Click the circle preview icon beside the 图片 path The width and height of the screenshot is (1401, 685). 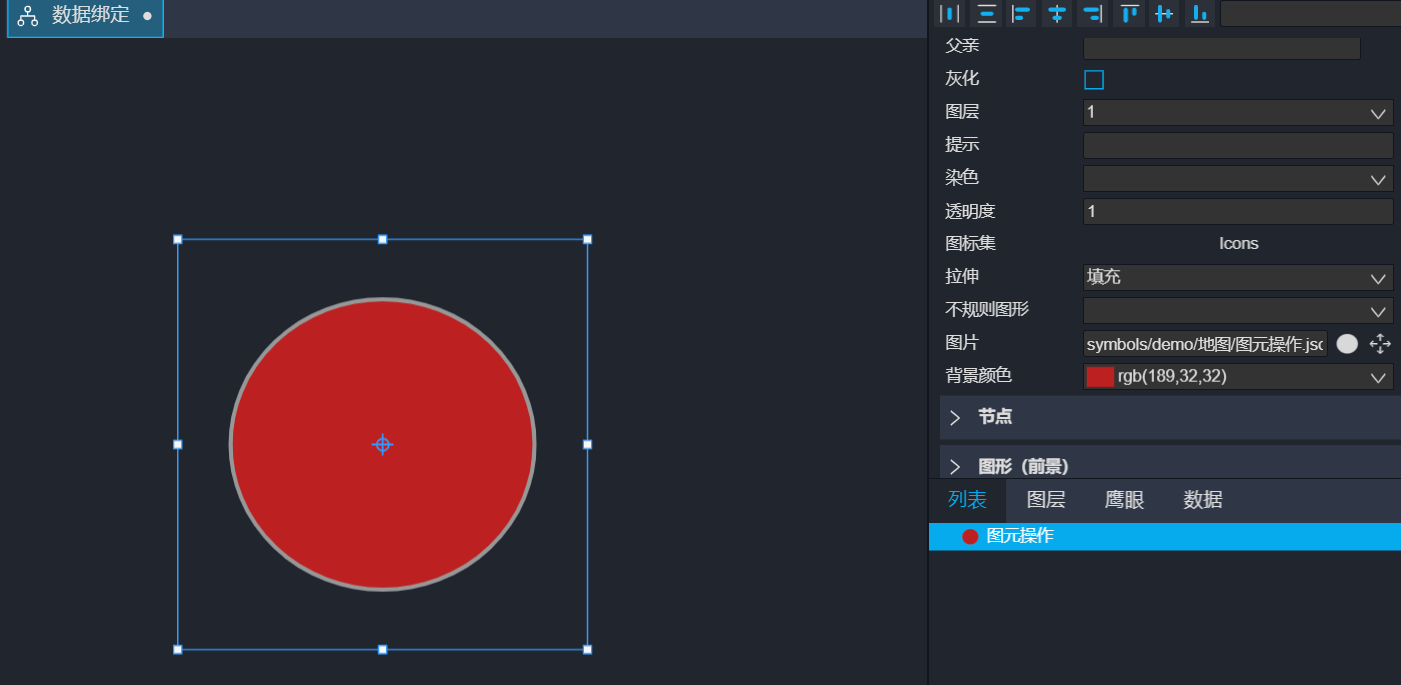point(1347,344)
